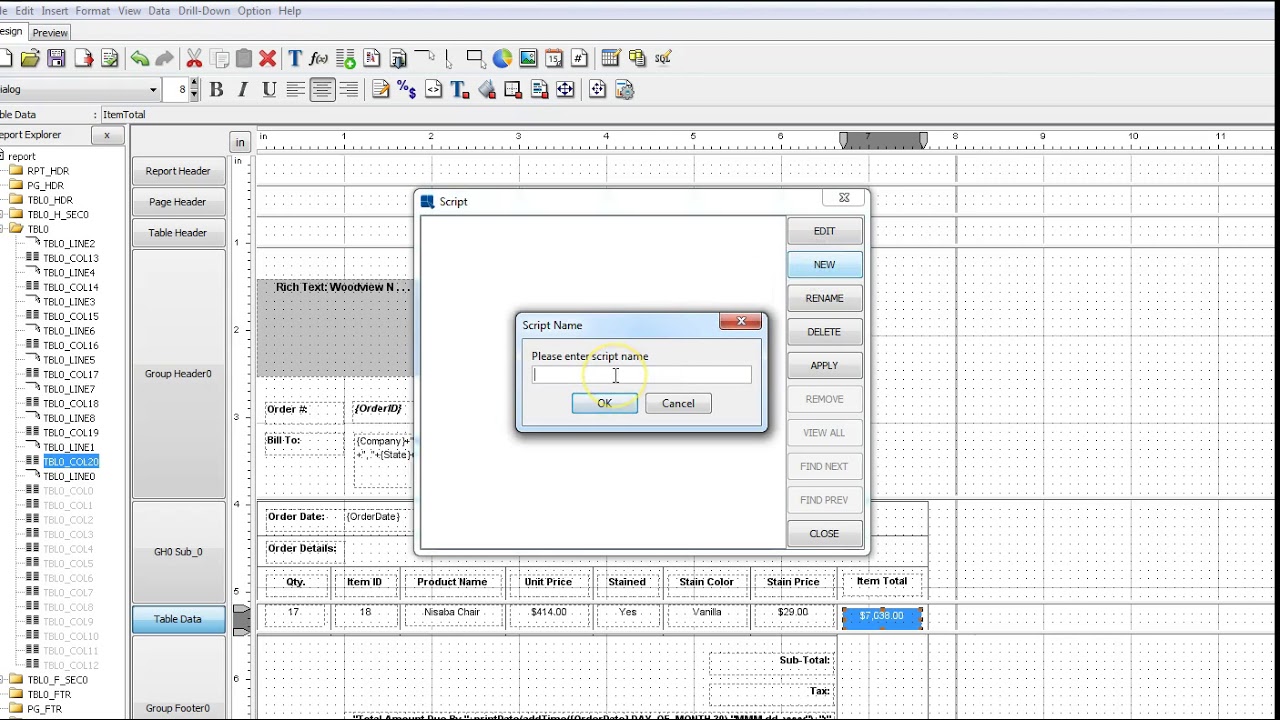Insert a formula using the f(x) icon

pyautogui.click(x=320, y=59)
